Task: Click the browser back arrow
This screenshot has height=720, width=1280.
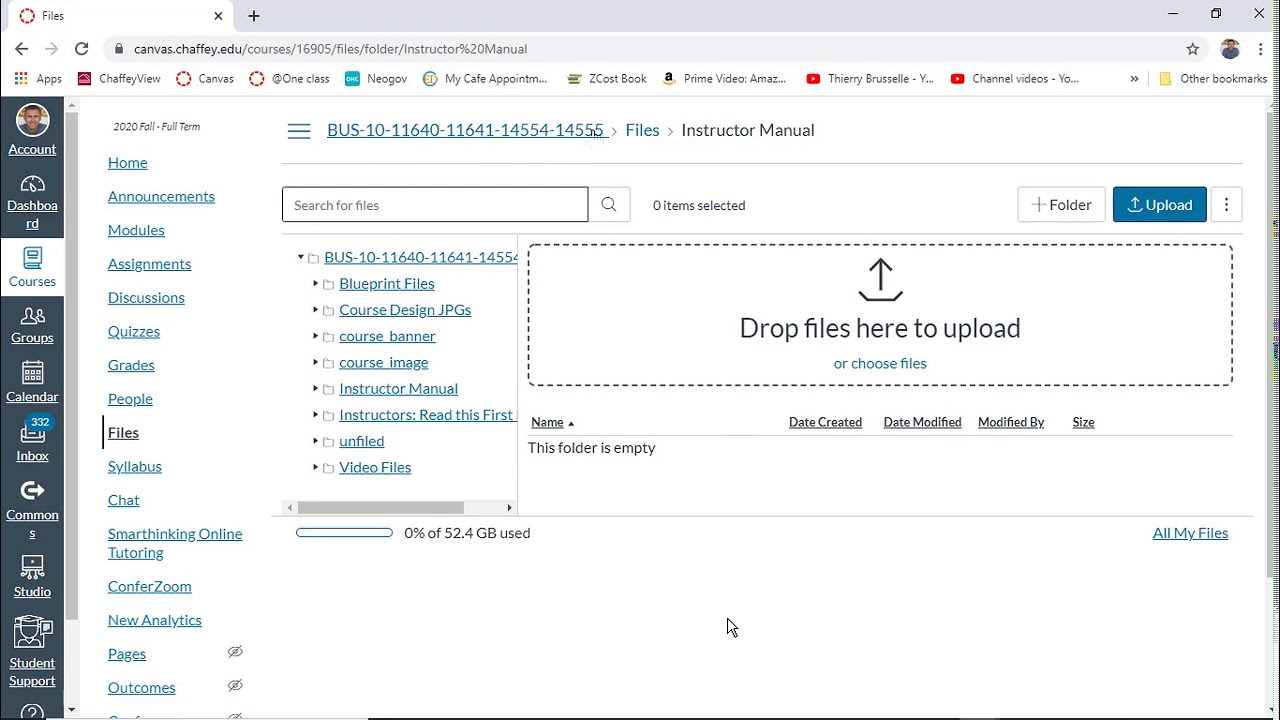Action: point(22,48)
